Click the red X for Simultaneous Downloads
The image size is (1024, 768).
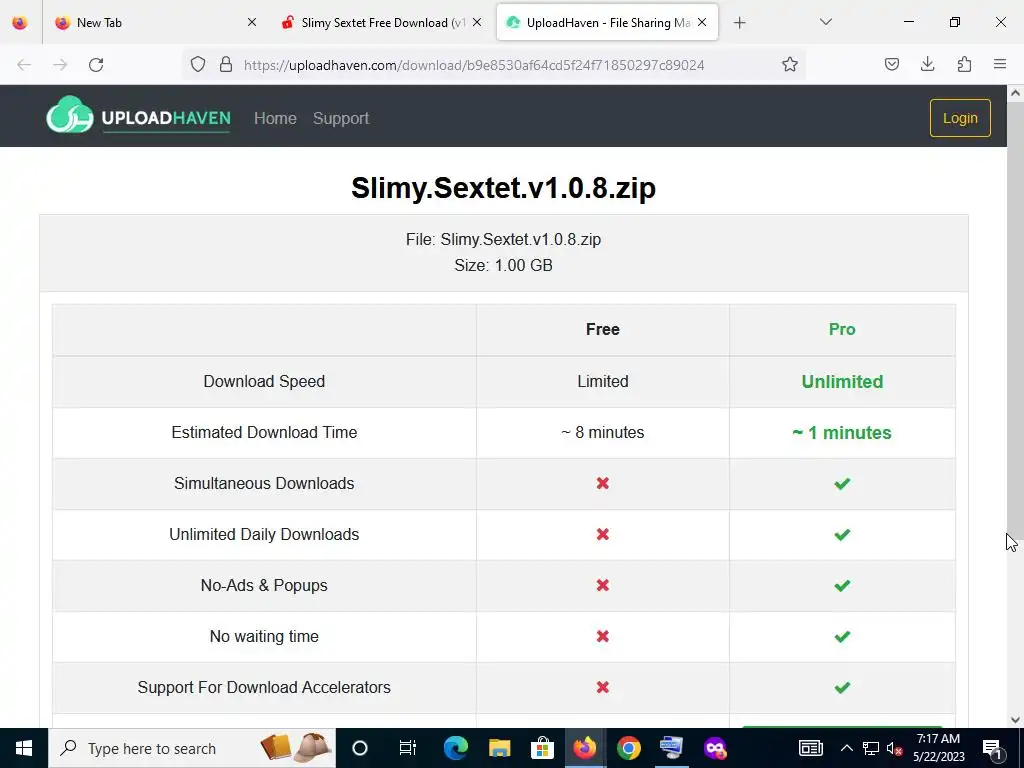603,483
